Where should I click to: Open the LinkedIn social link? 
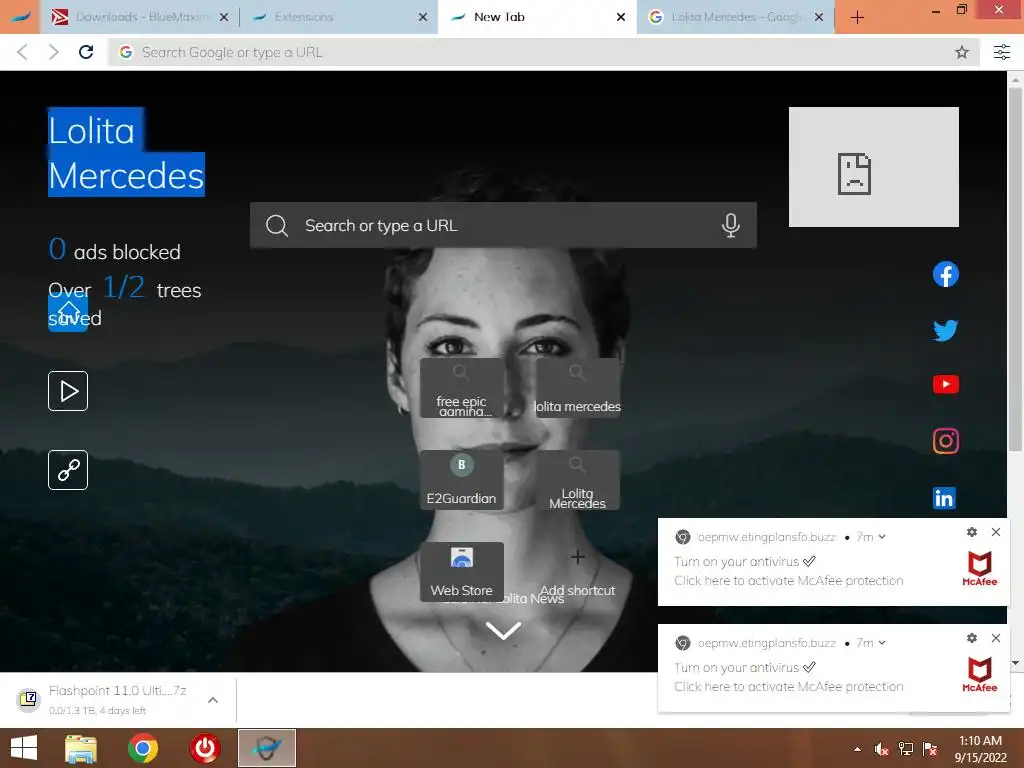coord(944,498)
